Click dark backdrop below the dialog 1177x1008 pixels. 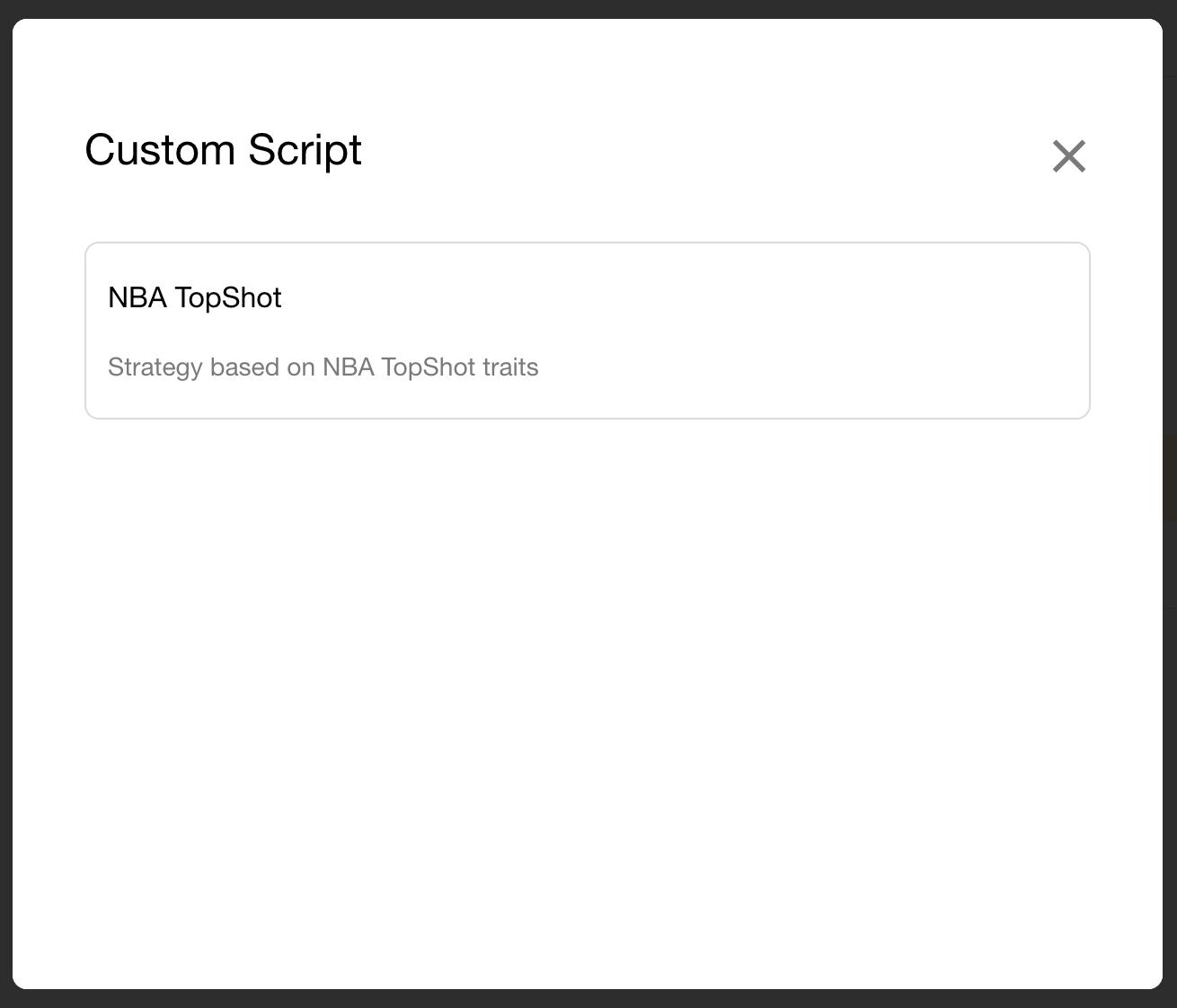(588, 999)
